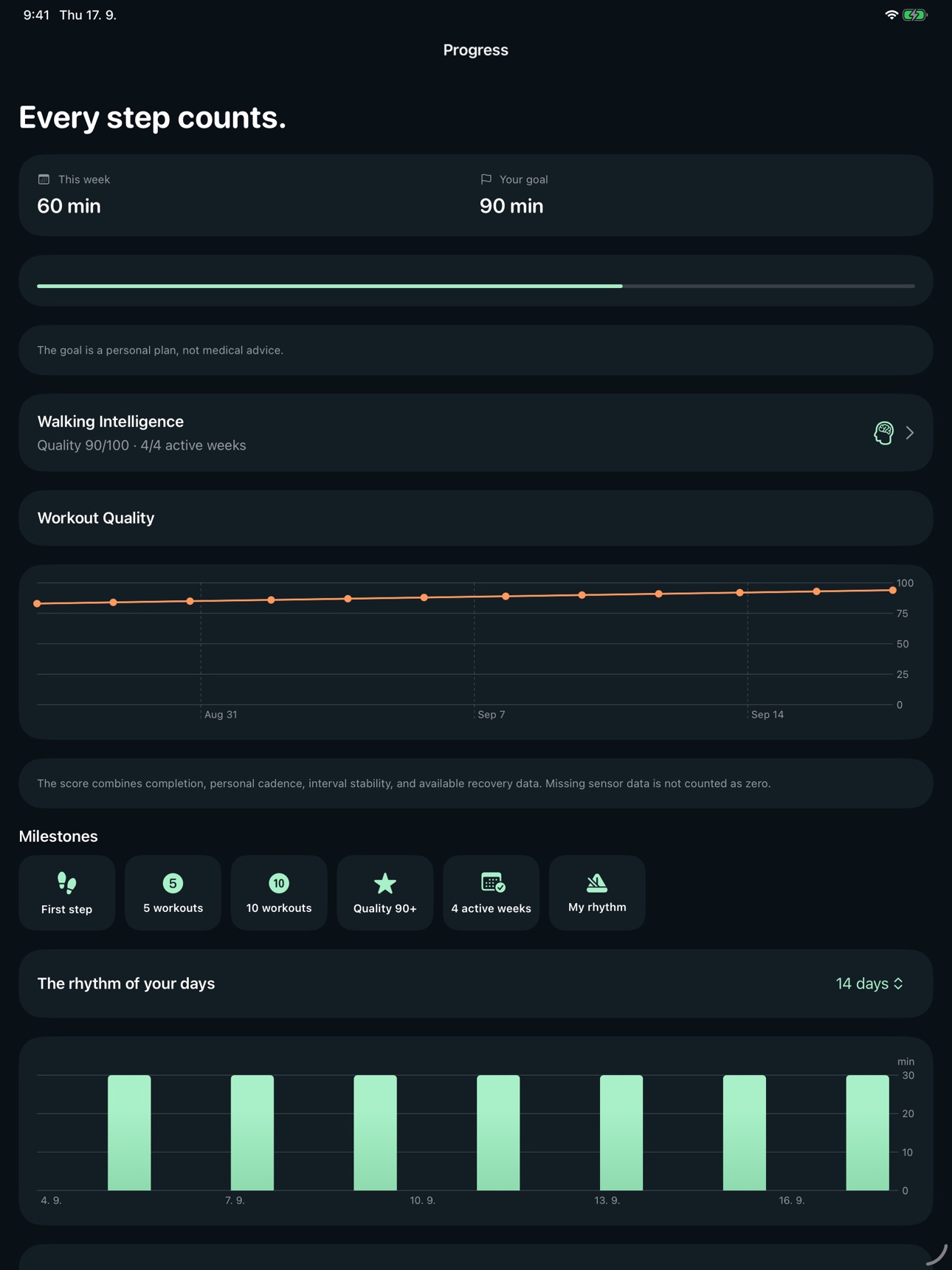Tap the first data point on Workout Quality chart
The image size is (952, 1270).
pos(38,603)
